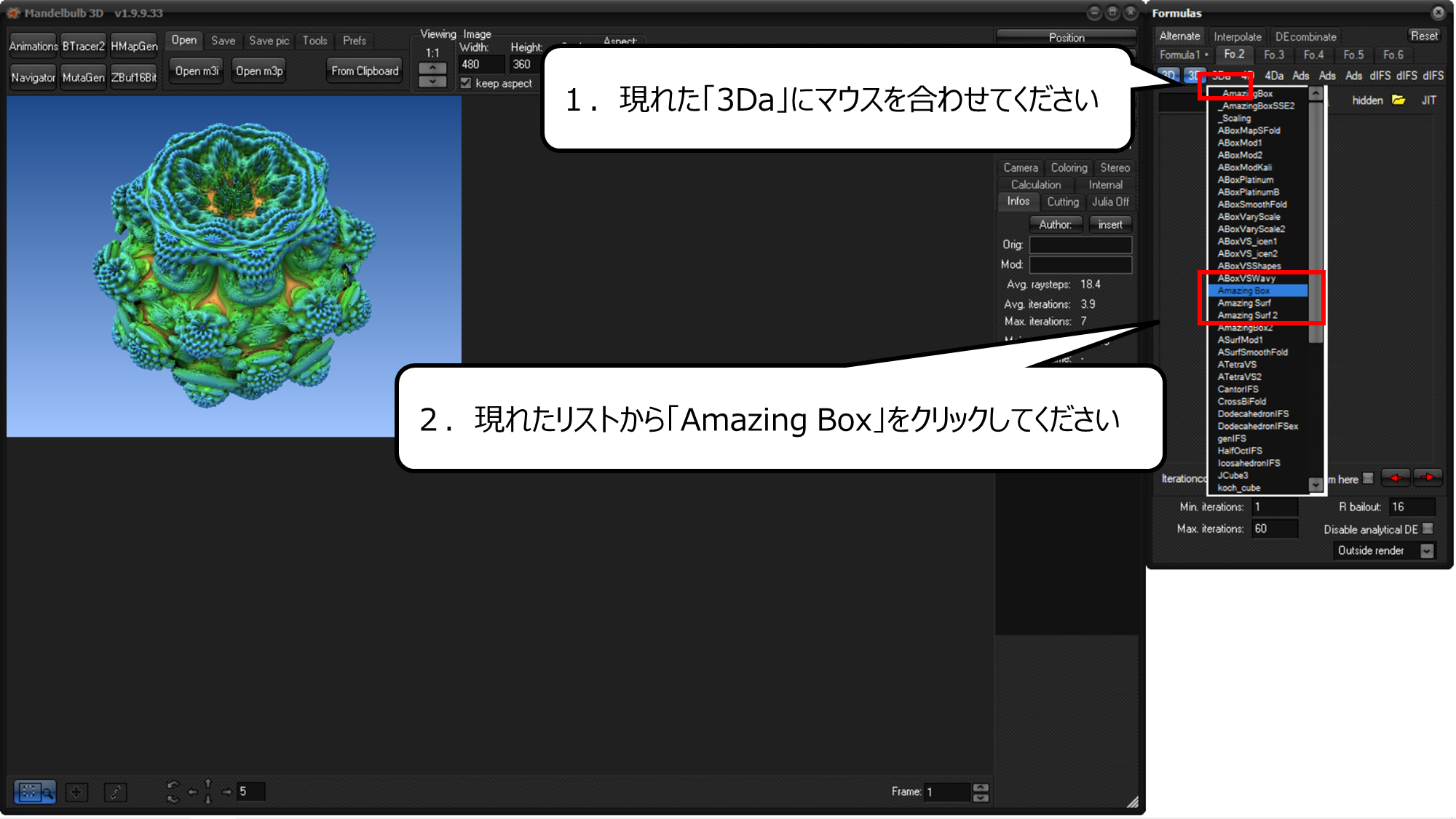Select the Formula1 tab
This screenshot has height=819, width=1456.
point(1184,55)
